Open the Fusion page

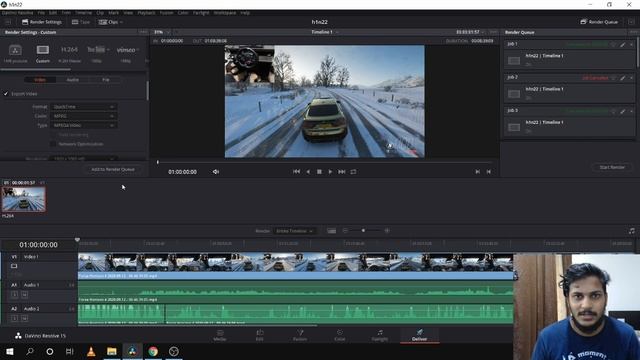pyautogui.click(x=300, y=335)
